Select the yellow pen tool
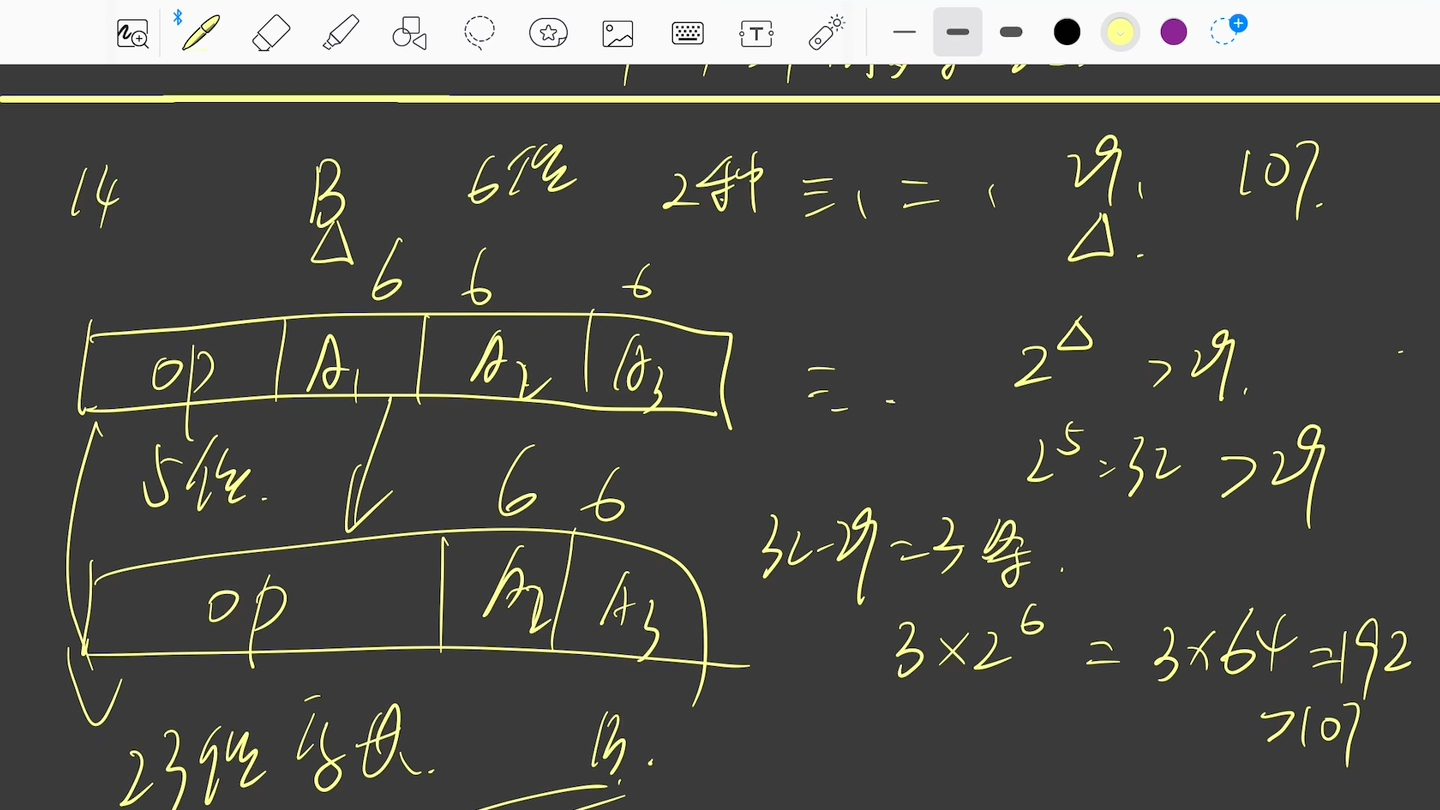The image size is (1440, 810). click(200, 32)
